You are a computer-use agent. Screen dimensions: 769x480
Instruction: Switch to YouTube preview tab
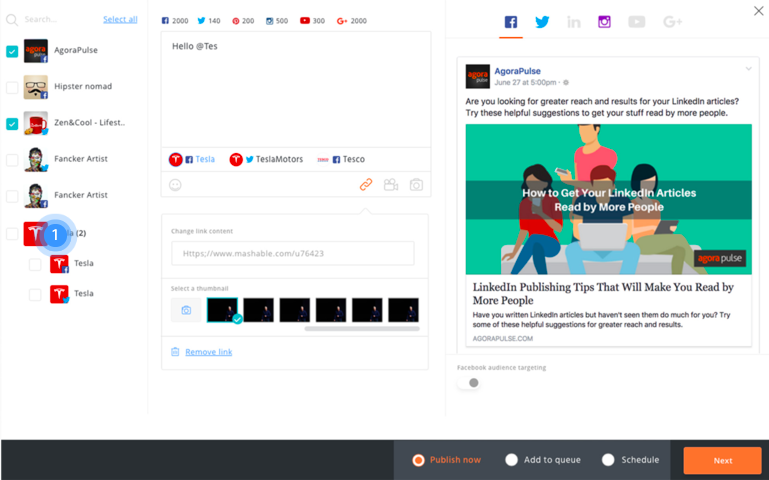click(637, 22)
